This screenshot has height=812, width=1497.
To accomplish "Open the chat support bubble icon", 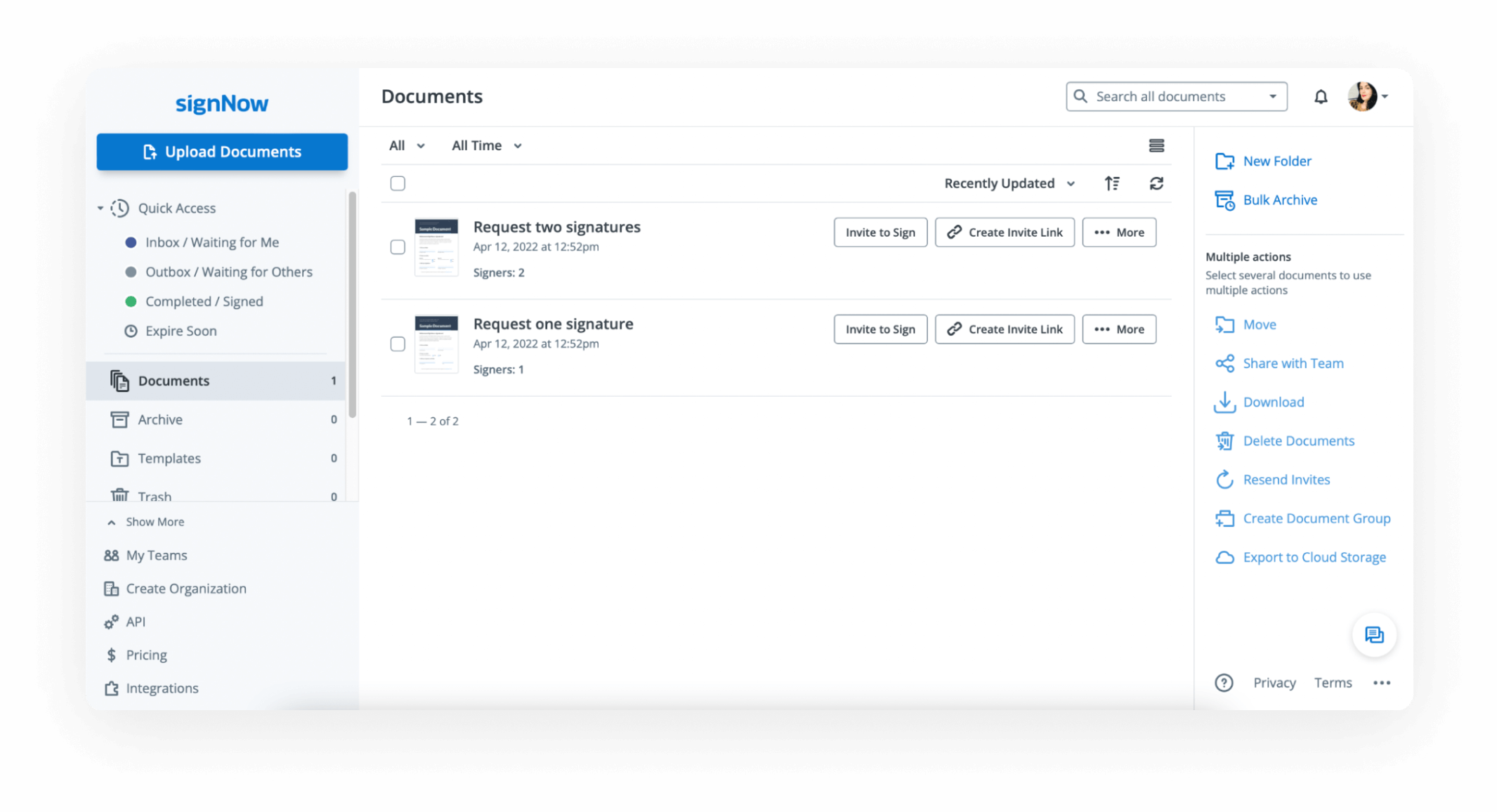I will point(1374,635).
